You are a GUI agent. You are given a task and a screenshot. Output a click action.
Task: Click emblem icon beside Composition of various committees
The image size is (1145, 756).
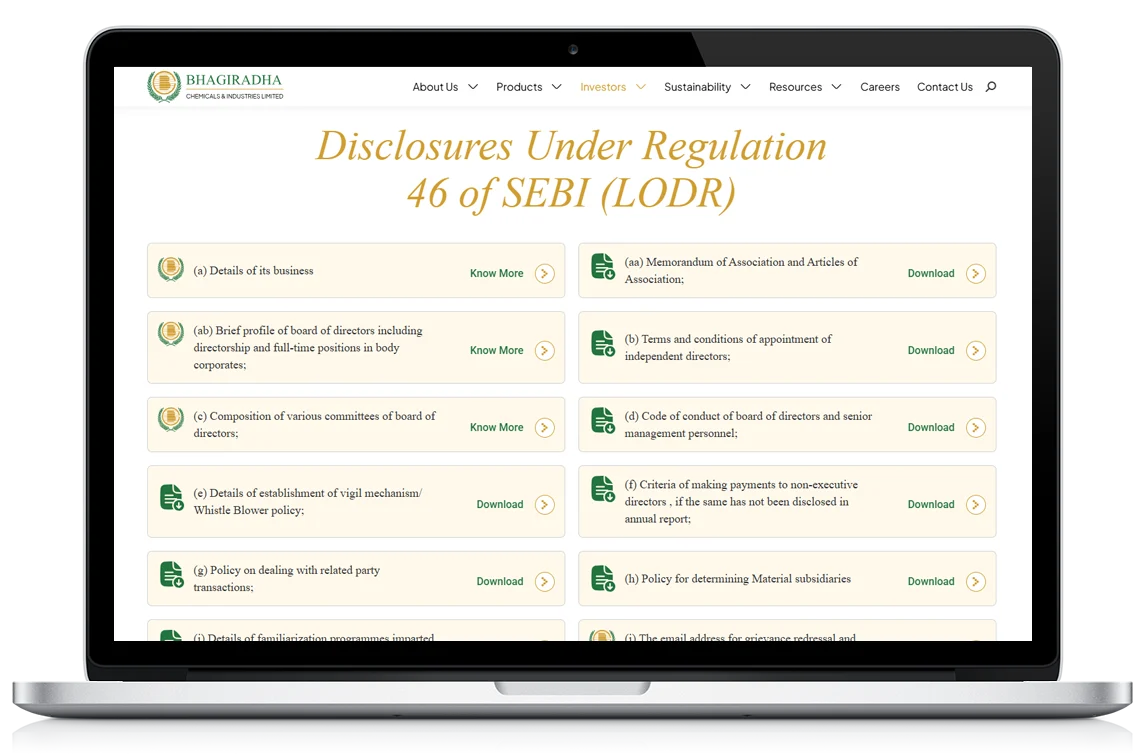point(171,419)
